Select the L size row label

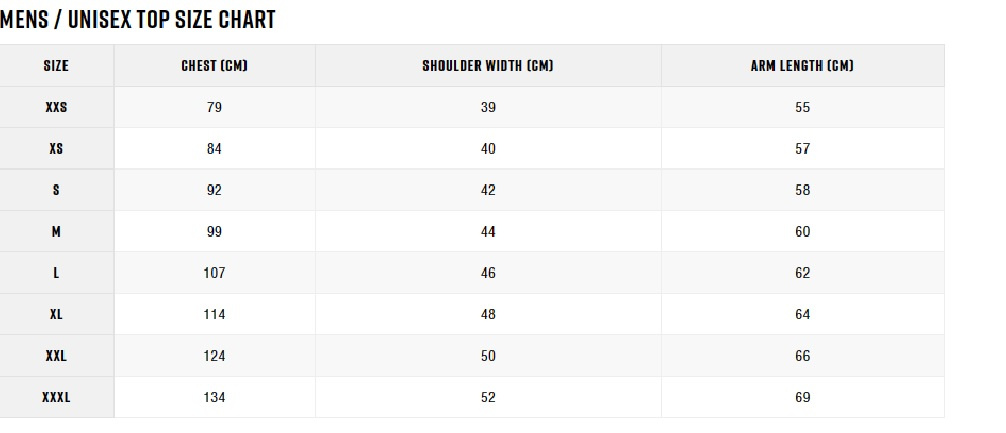56,273
